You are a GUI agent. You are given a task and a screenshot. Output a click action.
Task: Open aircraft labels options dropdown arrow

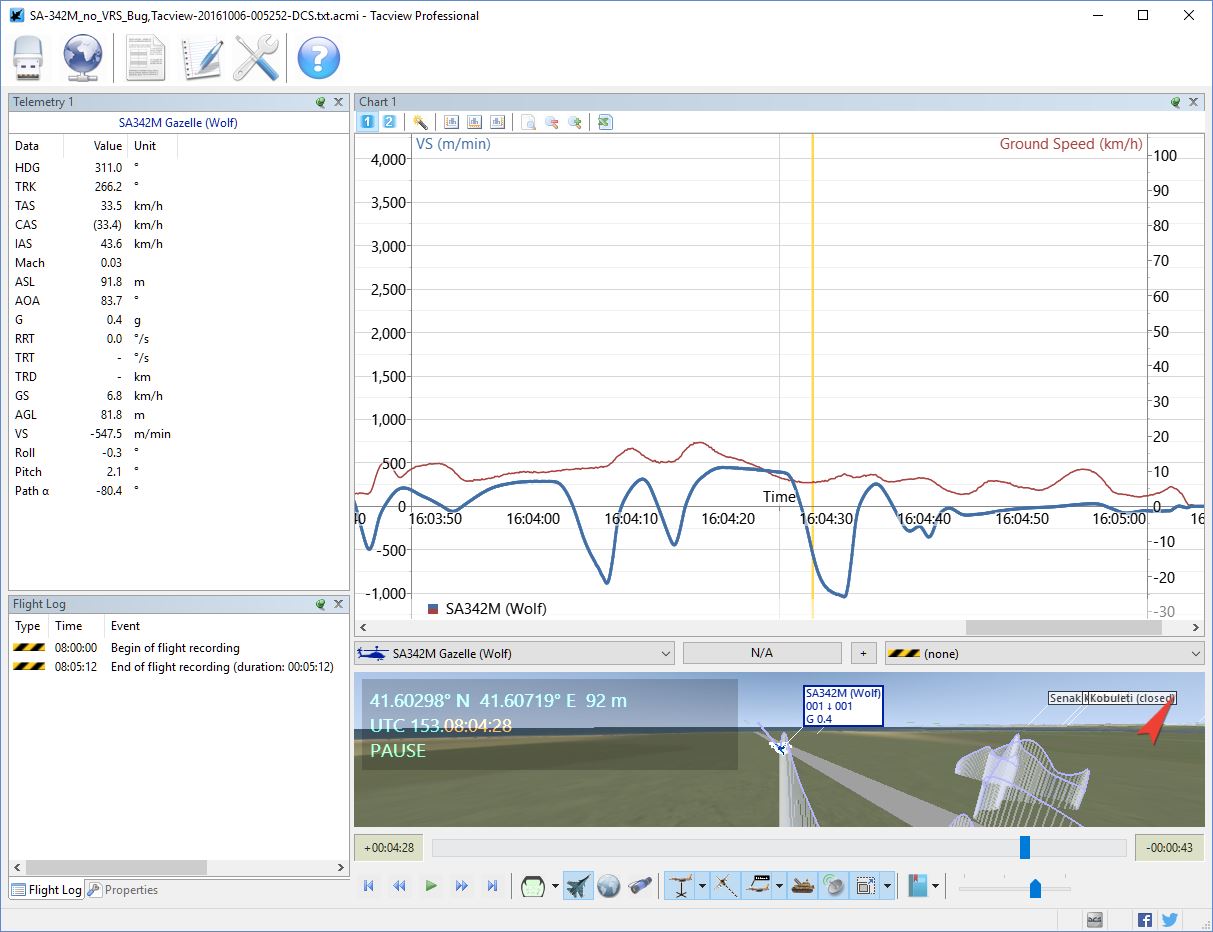(x=779, y=886)
